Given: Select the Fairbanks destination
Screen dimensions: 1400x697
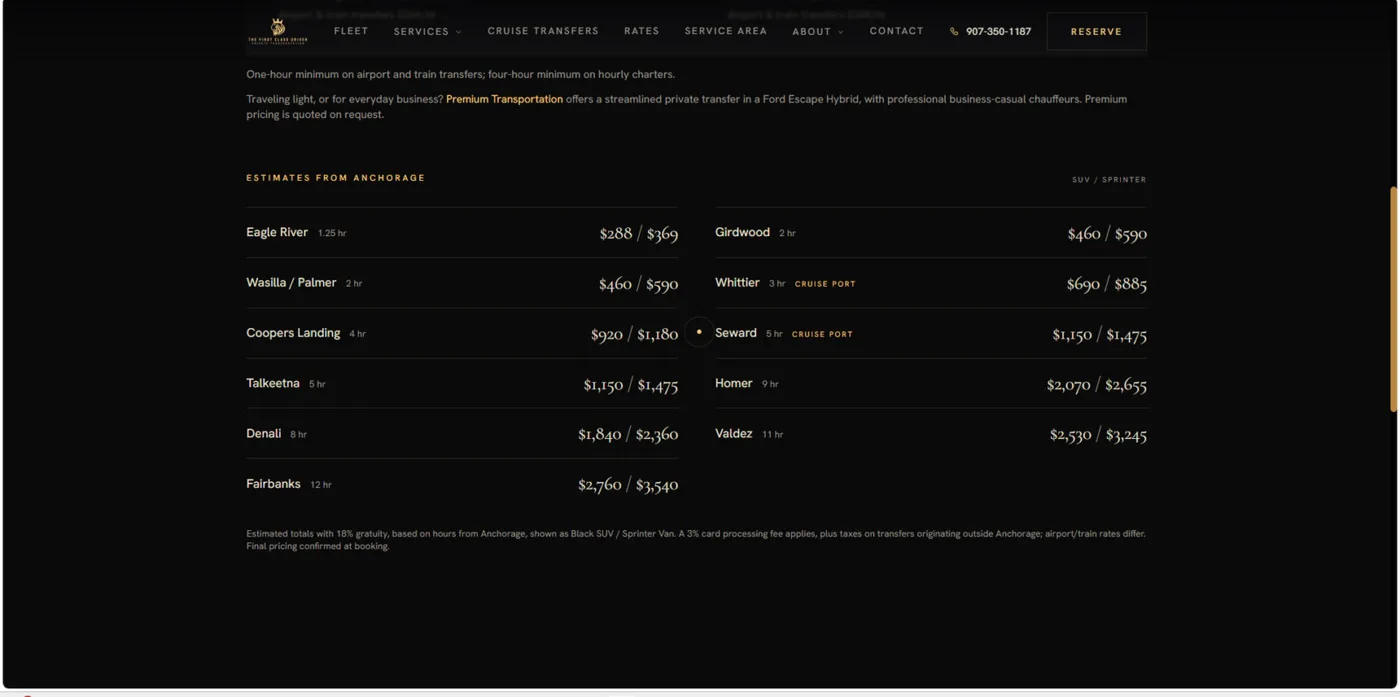Looking at the screenshot, I should pyautogui.click(x=273, y=484).
